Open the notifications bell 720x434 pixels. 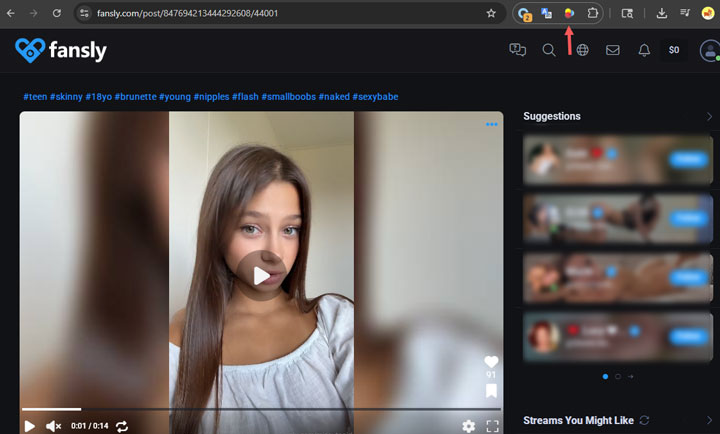tap(644, 50)
